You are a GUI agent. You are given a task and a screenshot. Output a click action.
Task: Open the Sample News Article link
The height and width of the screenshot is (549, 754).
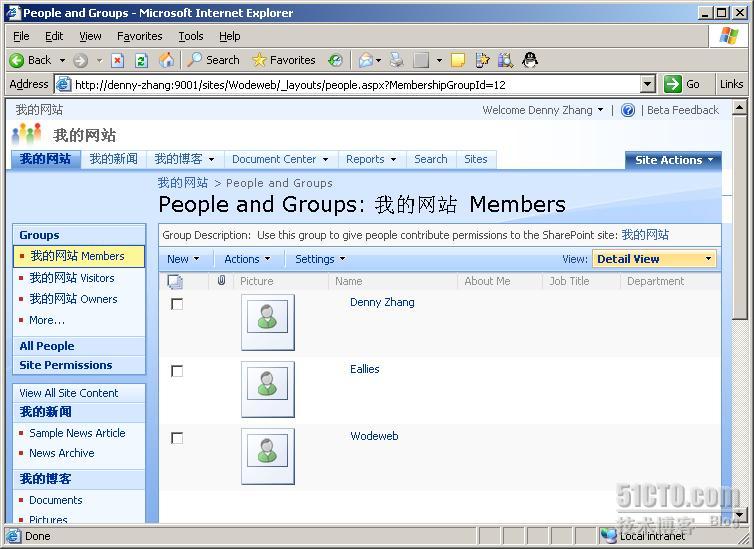[77, 433]
